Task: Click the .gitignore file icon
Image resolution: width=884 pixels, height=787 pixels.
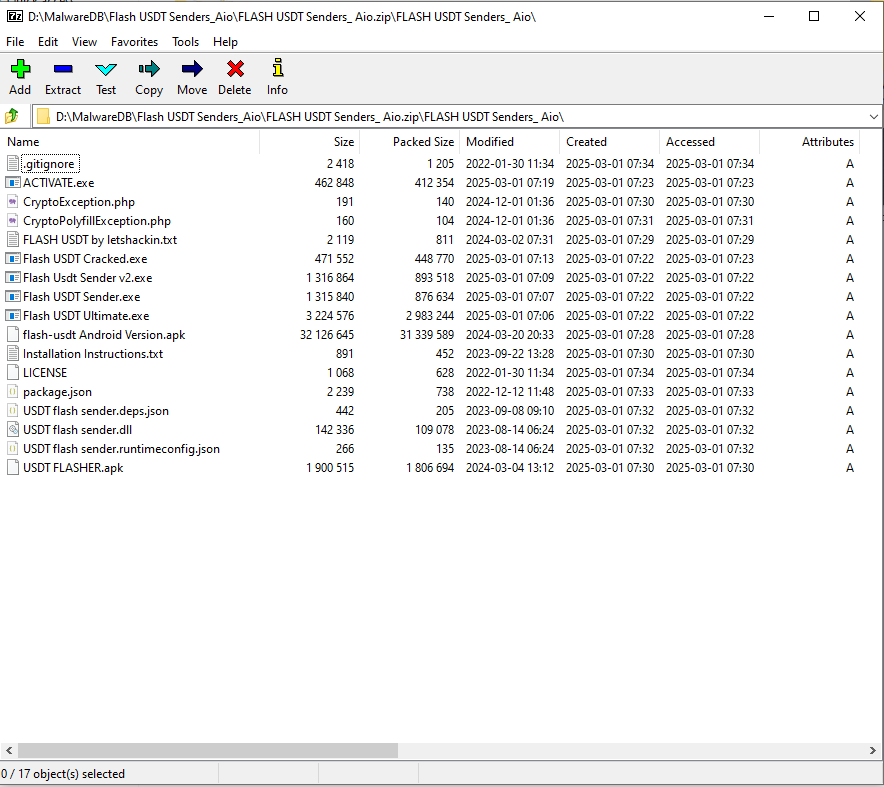Action: 12,163
